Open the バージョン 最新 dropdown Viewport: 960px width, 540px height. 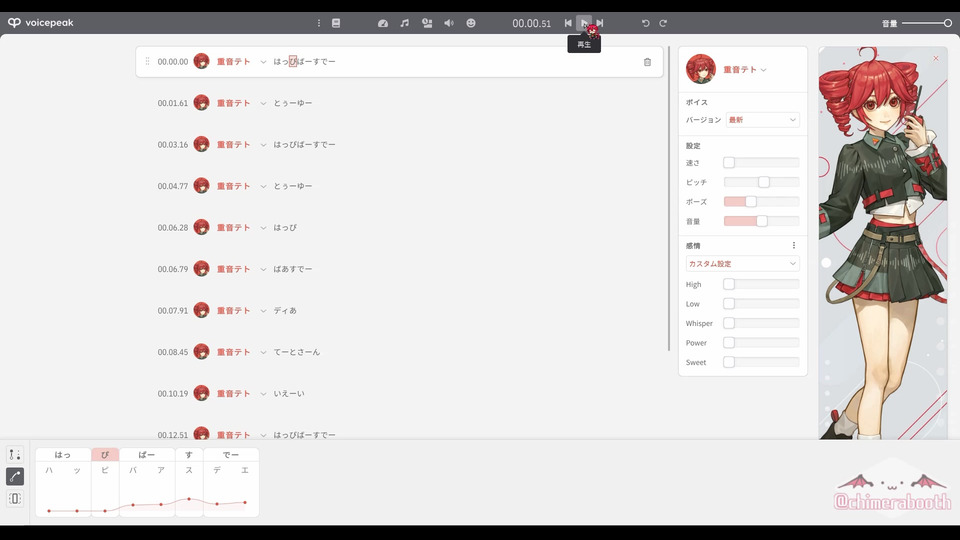pos(763,120)
